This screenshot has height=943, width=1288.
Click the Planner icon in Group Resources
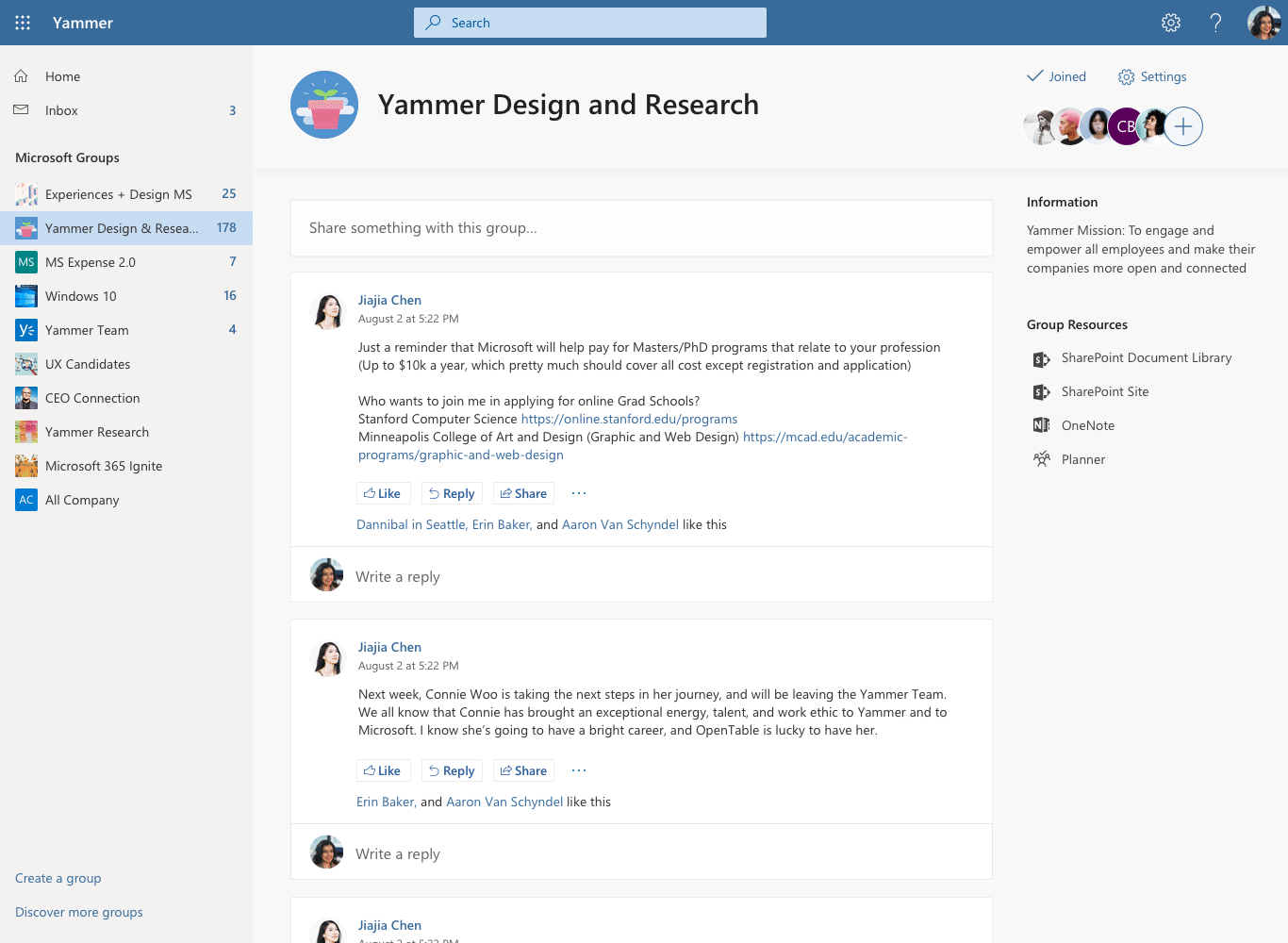point(1041,459)
